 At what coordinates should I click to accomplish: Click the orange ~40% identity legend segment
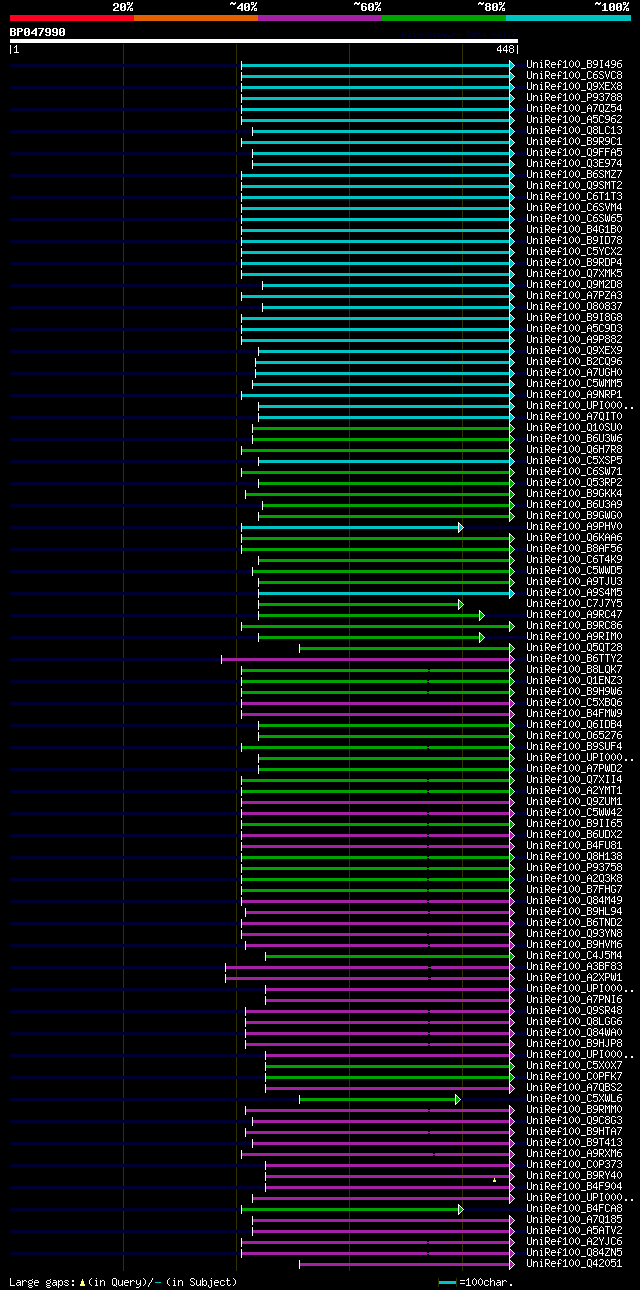pyautogui.click(x=195, y=17)
